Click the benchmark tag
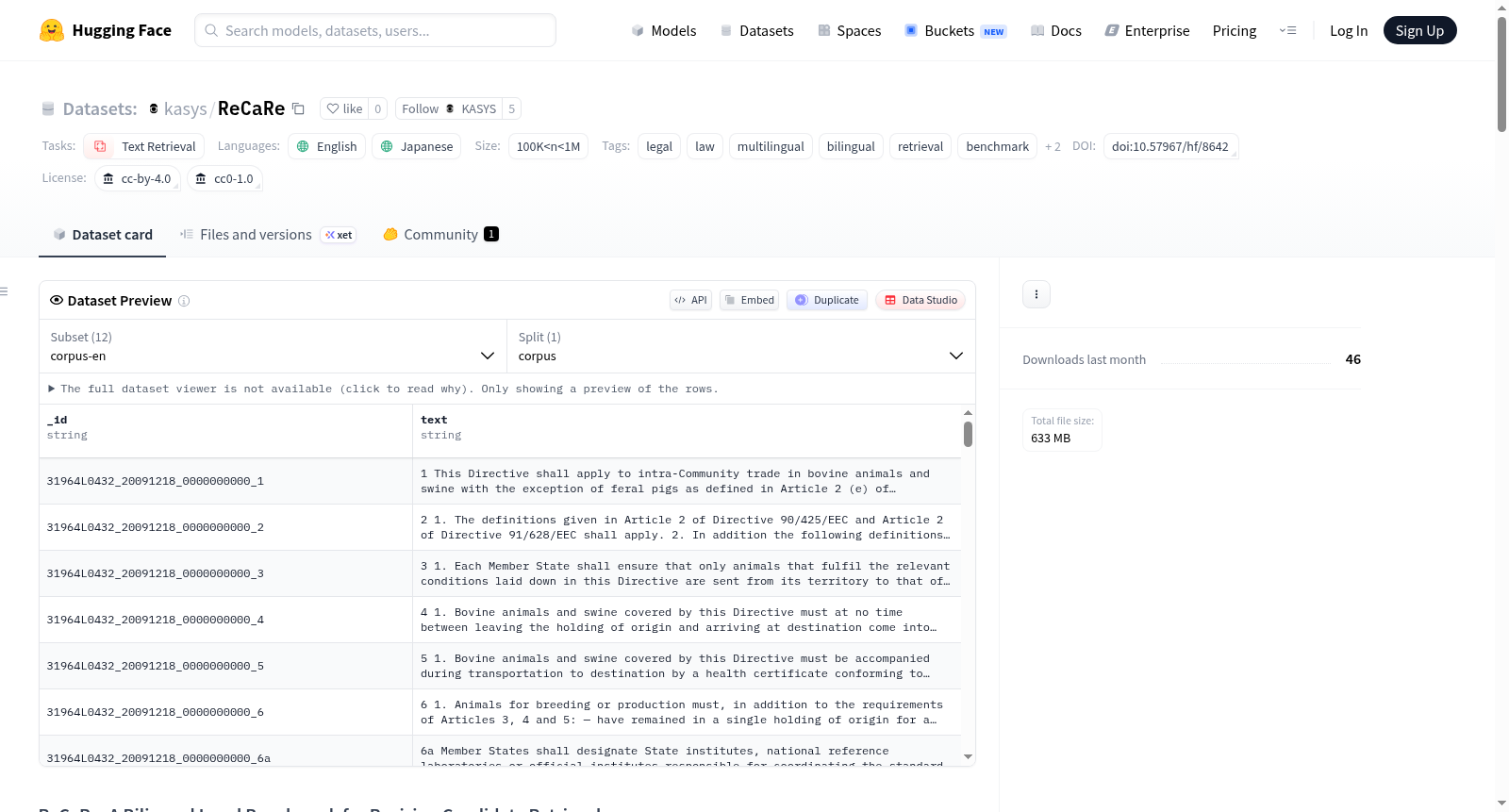The height and width of the screenshot is (812, 1509). (x=998, y=146)
